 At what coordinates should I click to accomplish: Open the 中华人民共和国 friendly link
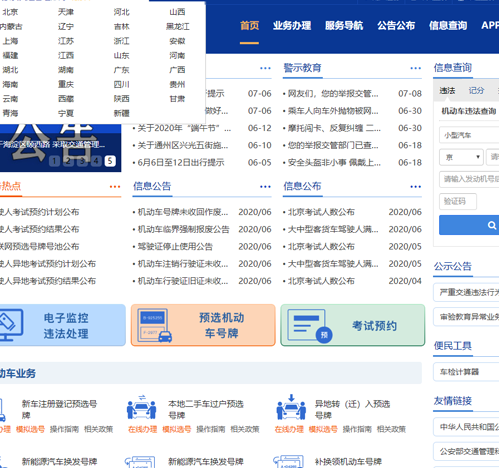pyautogui.click(x=466, y=427)
